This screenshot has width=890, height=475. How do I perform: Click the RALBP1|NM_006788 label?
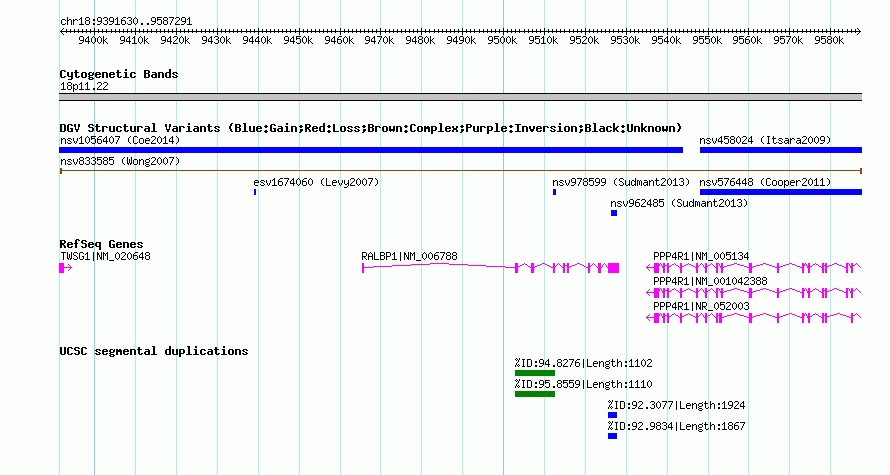click(409, 257)
